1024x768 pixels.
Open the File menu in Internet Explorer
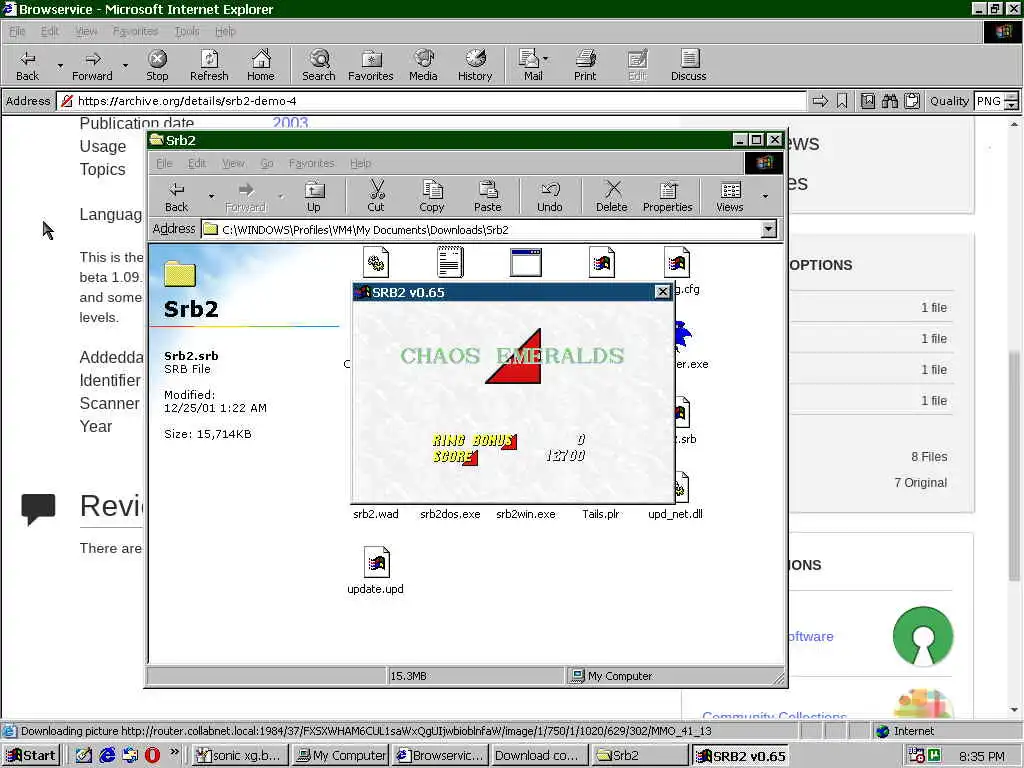point(17,31)
